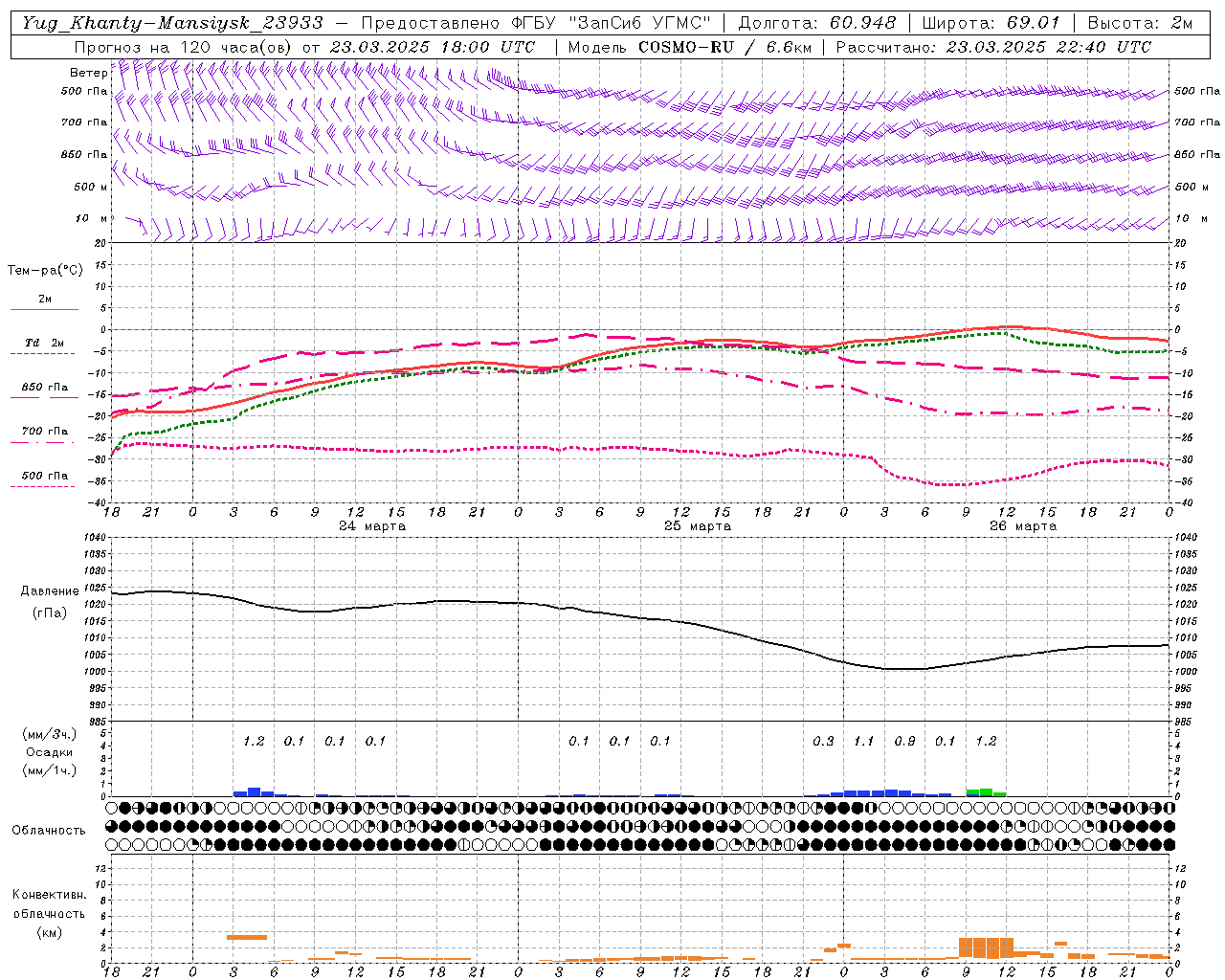Click the 'Облачность' cloud cover label
Image resolution: width=1225 pixels, height=980 pixels.
tap(49, 830)
